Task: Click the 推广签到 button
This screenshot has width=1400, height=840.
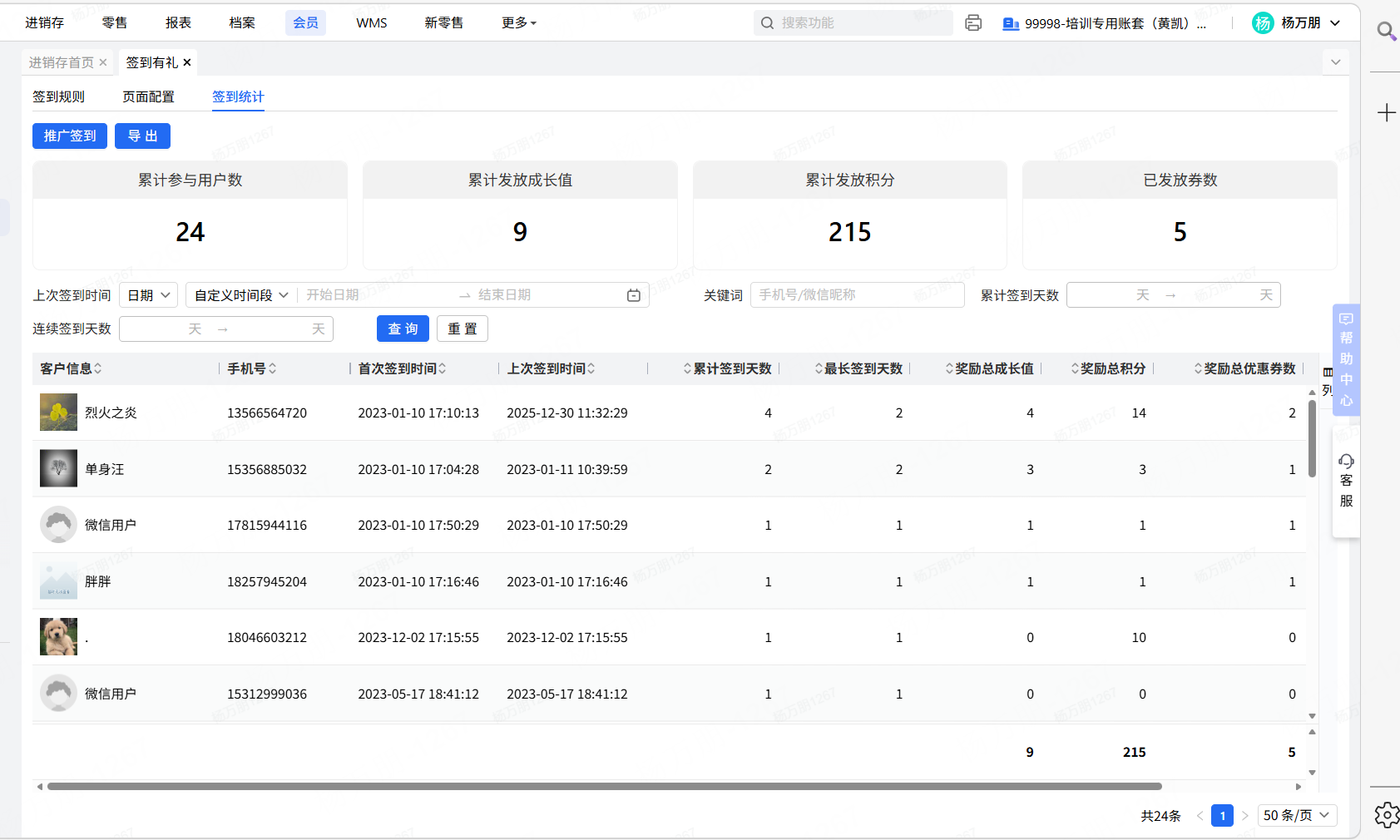Action: pyautogui.click(x=70, y=136)
